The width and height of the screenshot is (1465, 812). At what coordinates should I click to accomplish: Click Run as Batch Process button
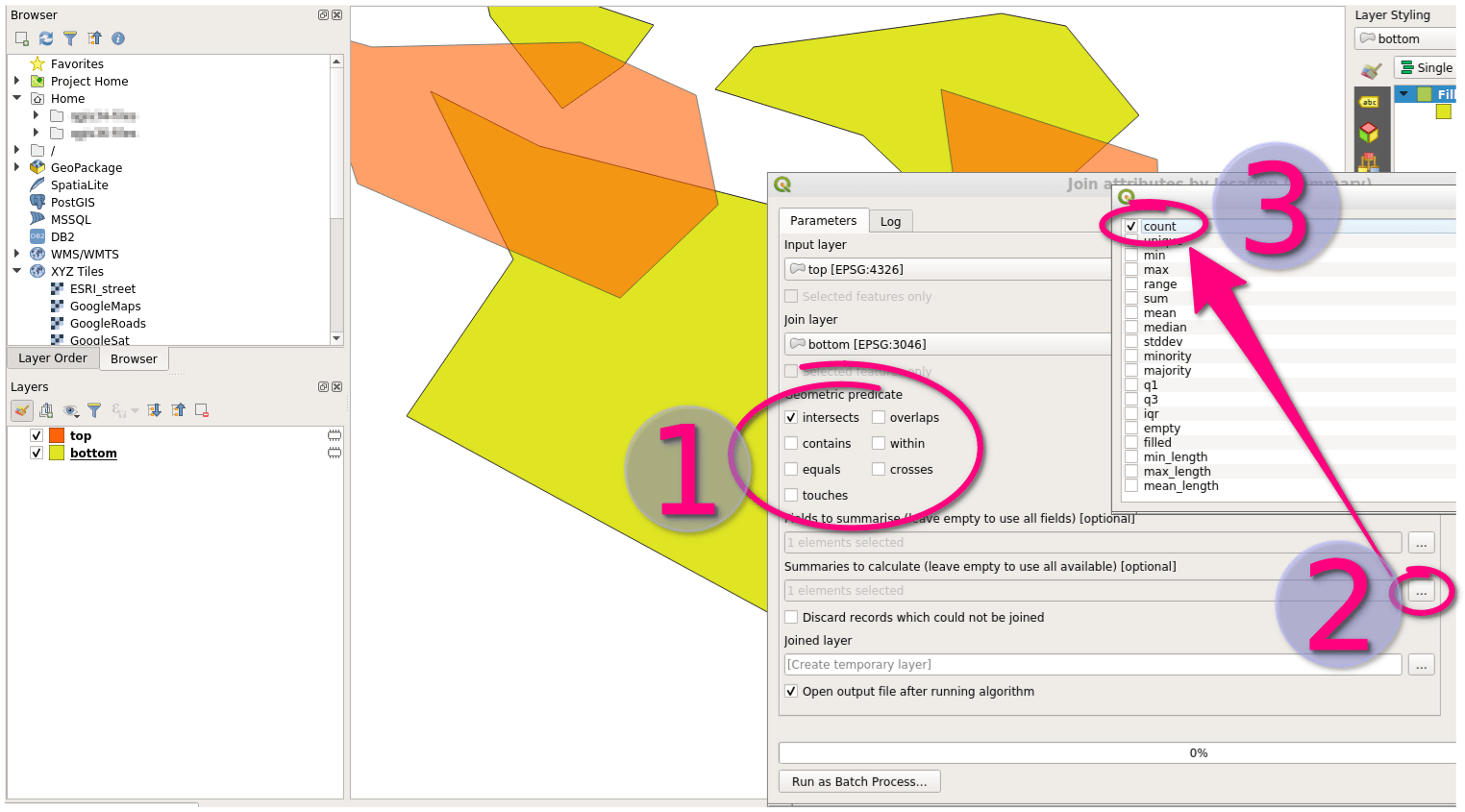click(858, 781)
